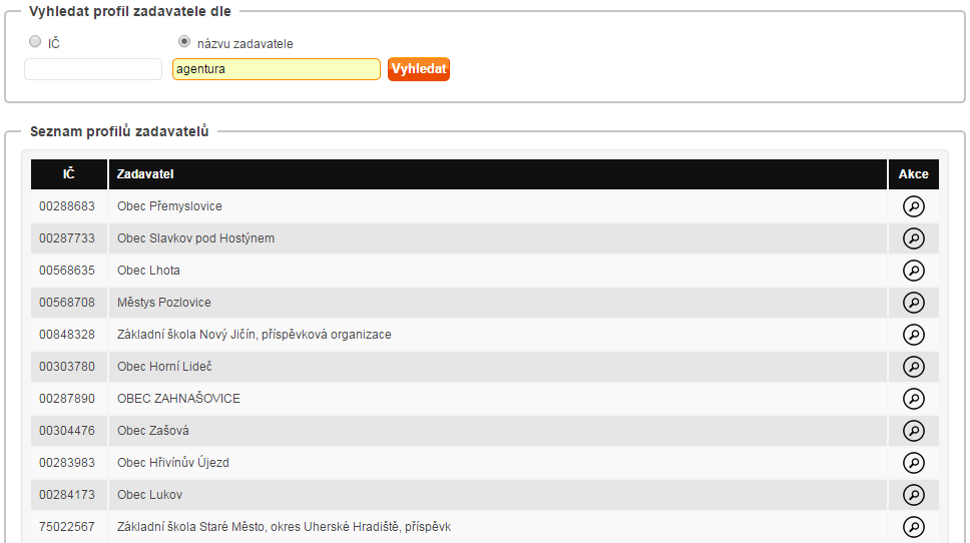This screenshot has height=543, width=970.
Task: View detail icon for Základní škola Staré Město
Action: (913, 527)
